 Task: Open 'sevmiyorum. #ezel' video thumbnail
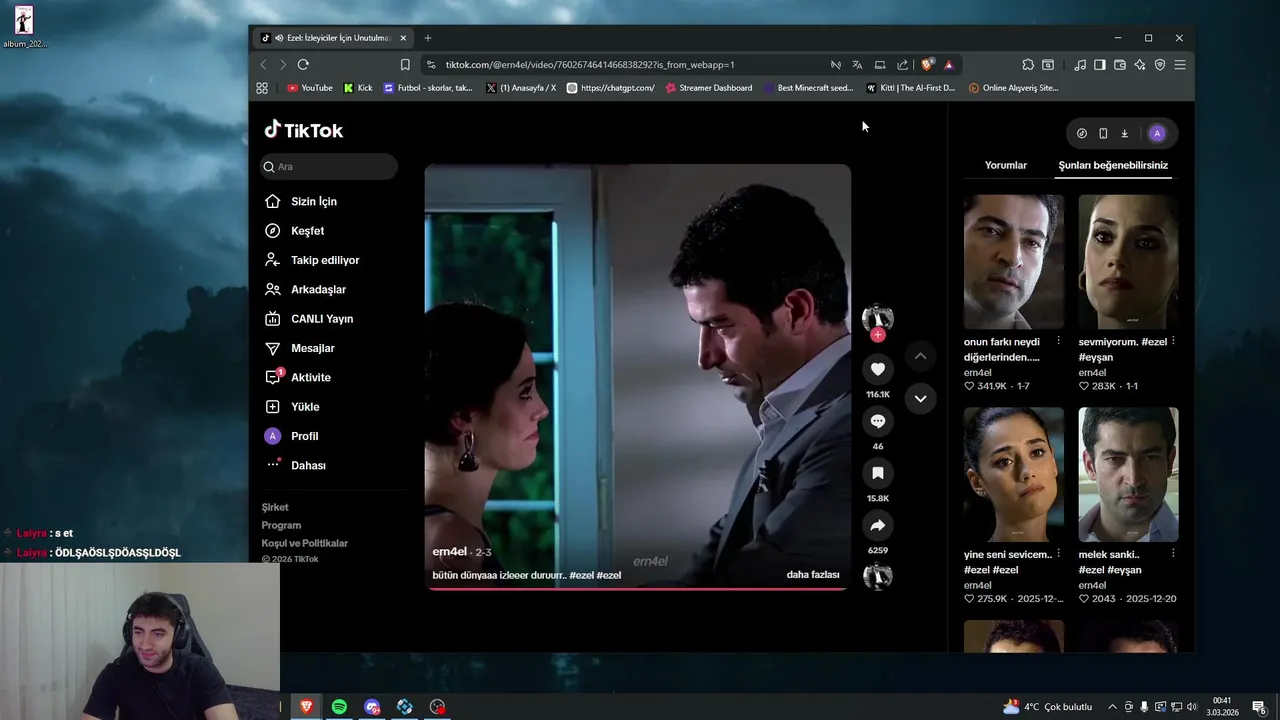(1128, 261)
